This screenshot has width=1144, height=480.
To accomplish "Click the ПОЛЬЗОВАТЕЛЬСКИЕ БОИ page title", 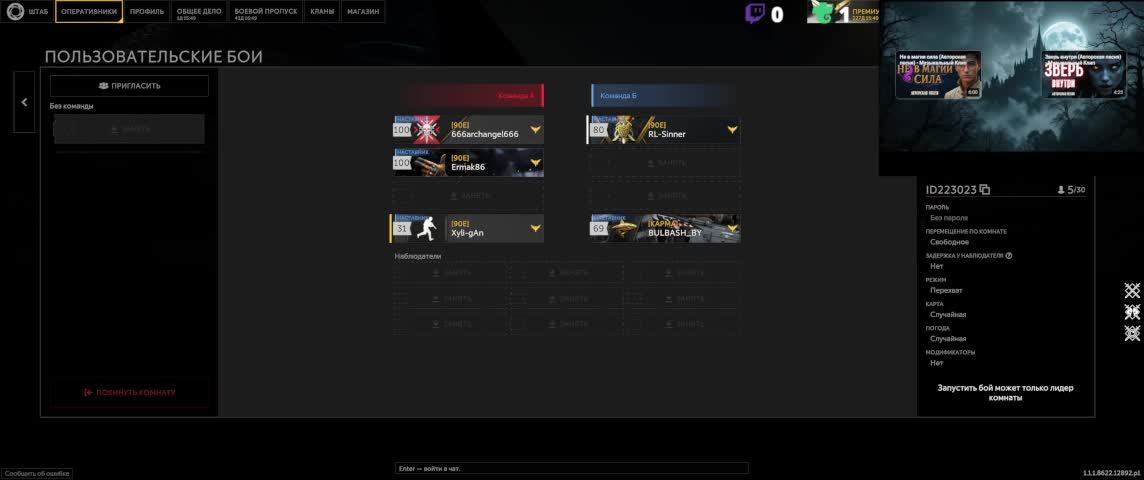I will [153, 56].
